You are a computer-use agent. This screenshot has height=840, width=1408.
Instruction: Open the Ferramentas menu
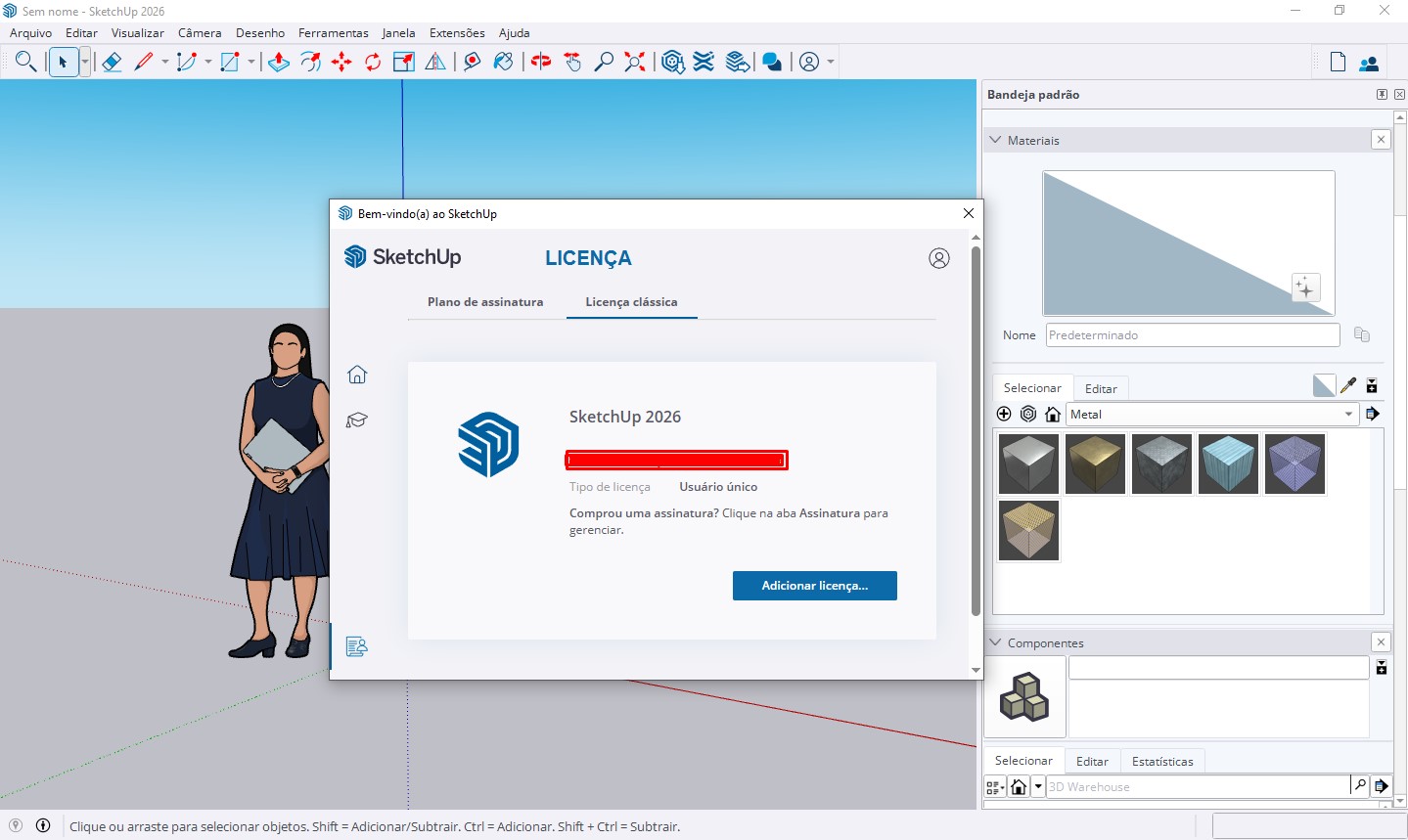[x=333, y=32]
